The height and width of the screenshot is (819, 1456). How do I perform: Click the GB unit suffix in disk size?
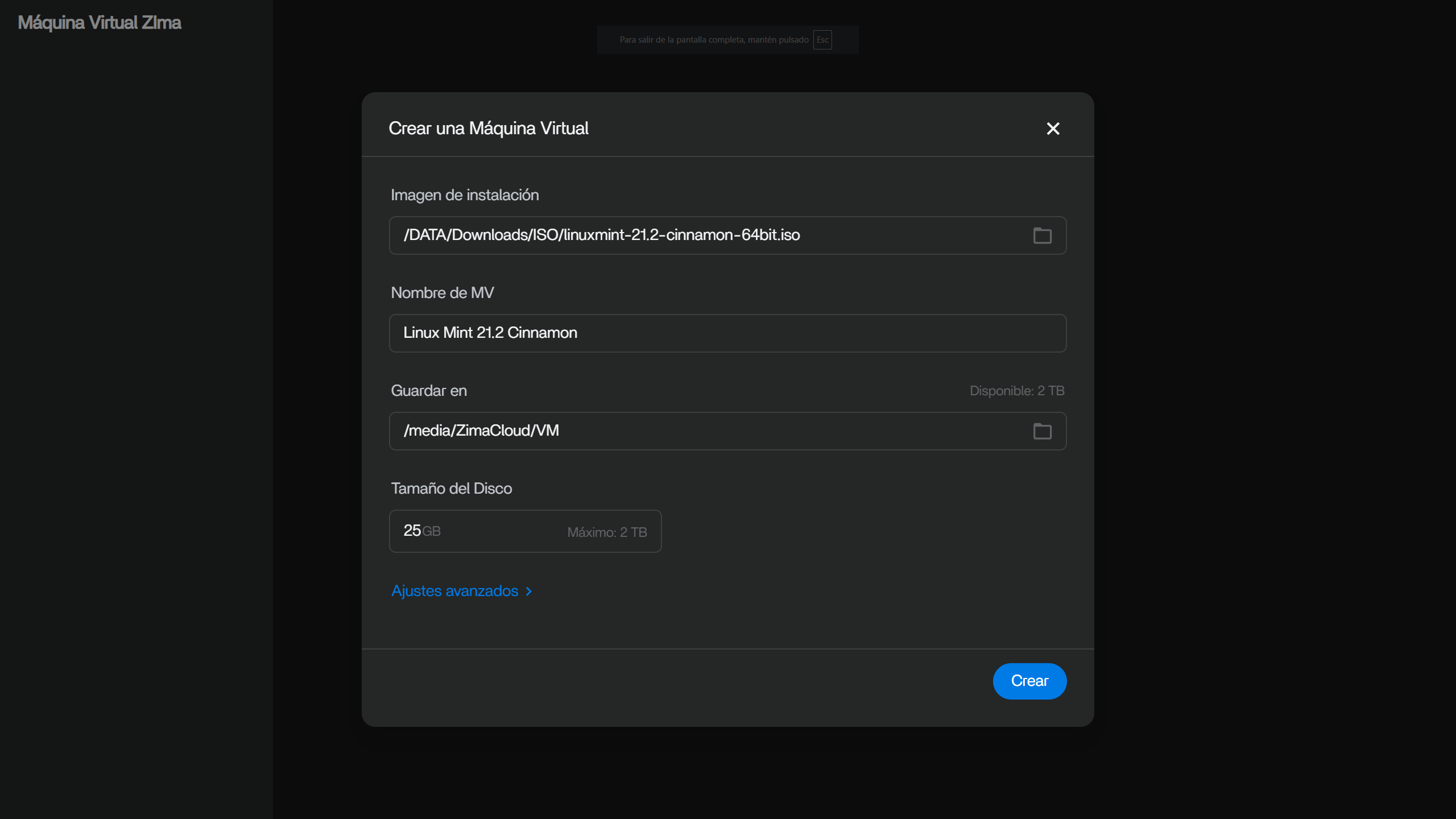[431, 531]
